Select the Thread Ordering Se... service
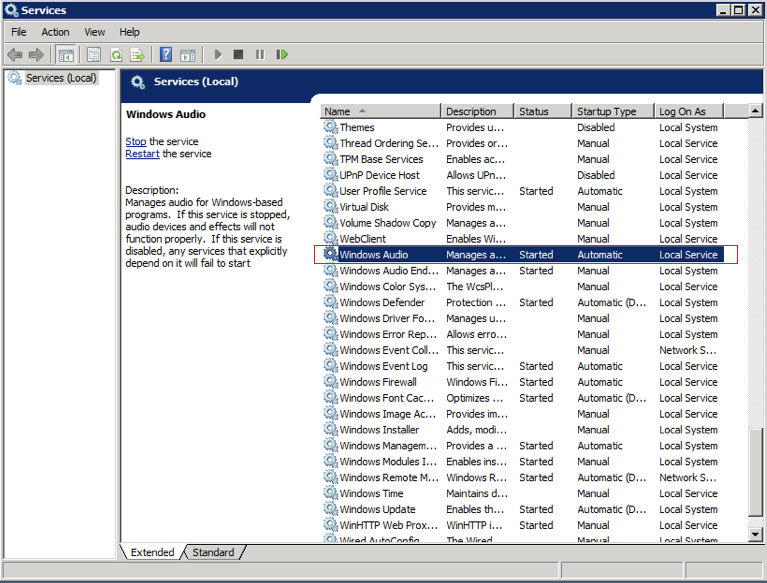Screen dimensions: 767x583 pyautogui.click(x=522, y=143)
